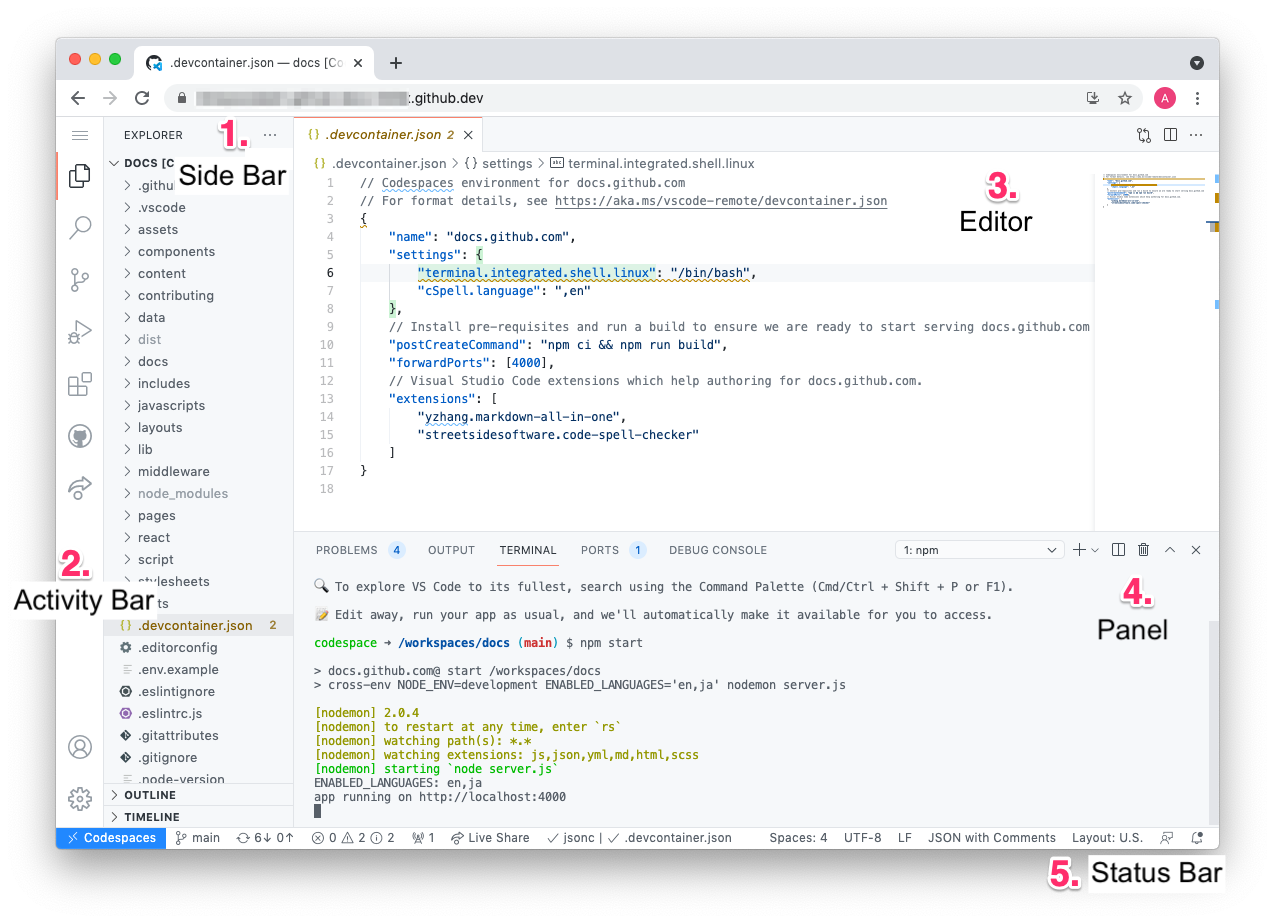Open the Manage settings gear menu
Viewport: 1275px width, 923px height.
point(79,798)
